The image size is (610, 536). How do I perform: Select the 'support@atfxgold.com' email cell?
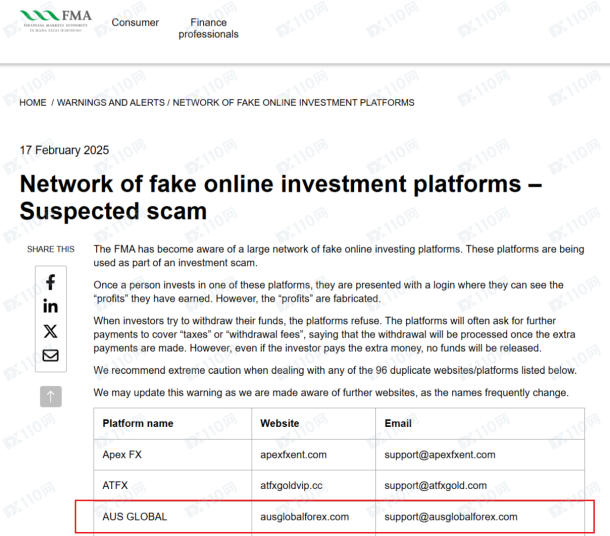[x=480, y=485]
